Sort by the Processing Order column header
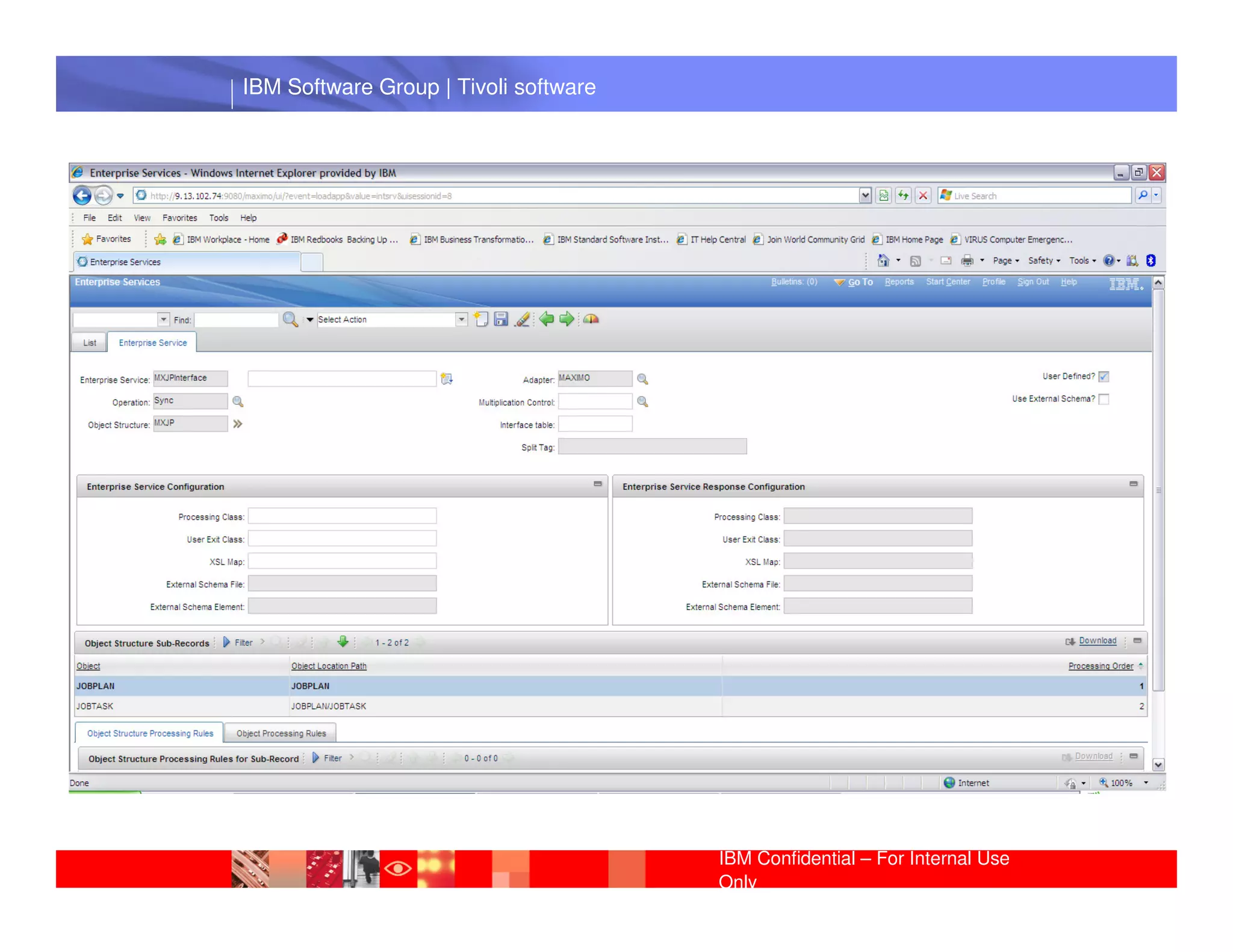The image size is (1233, 952). [x=1101, y=666]
